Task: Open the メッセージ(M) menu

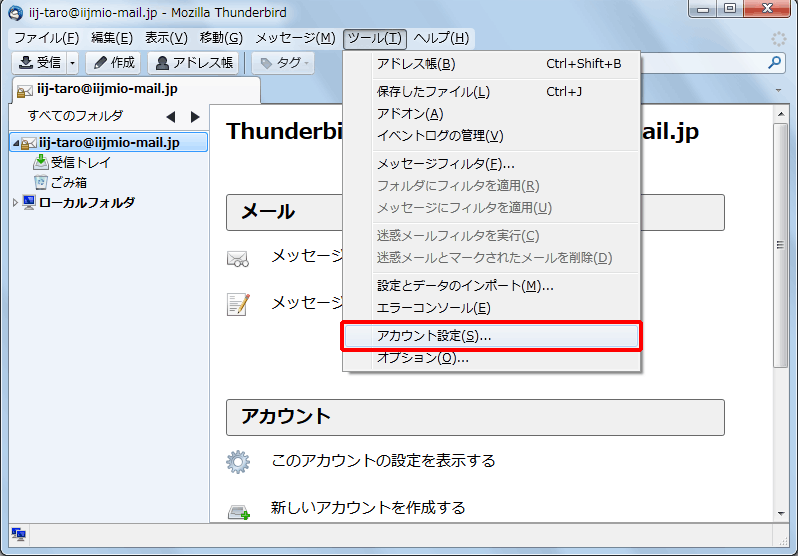Action: [x=295, y=38]
